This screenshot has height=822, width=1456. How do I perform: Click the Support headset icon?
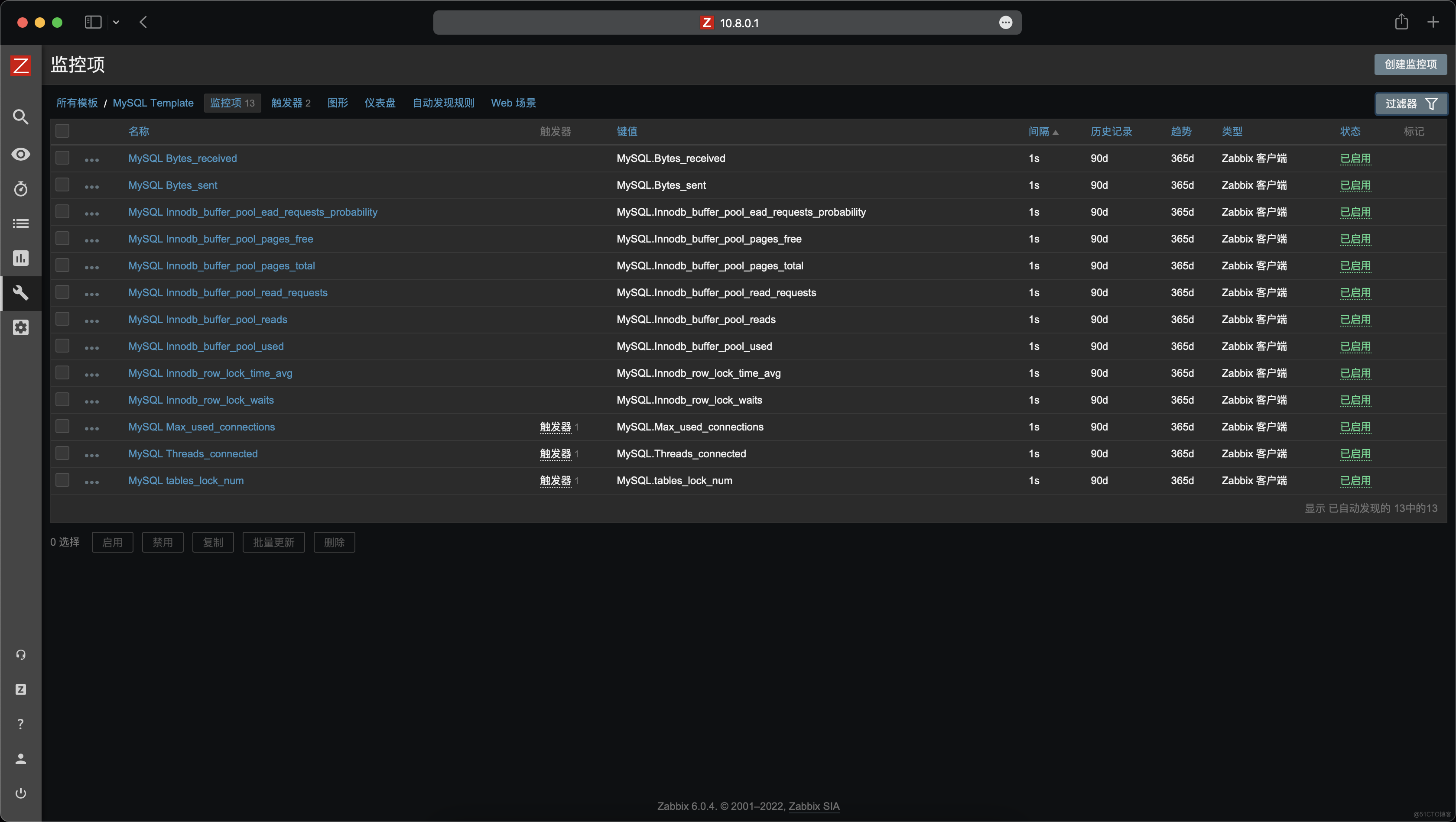(x=21, y=655)
